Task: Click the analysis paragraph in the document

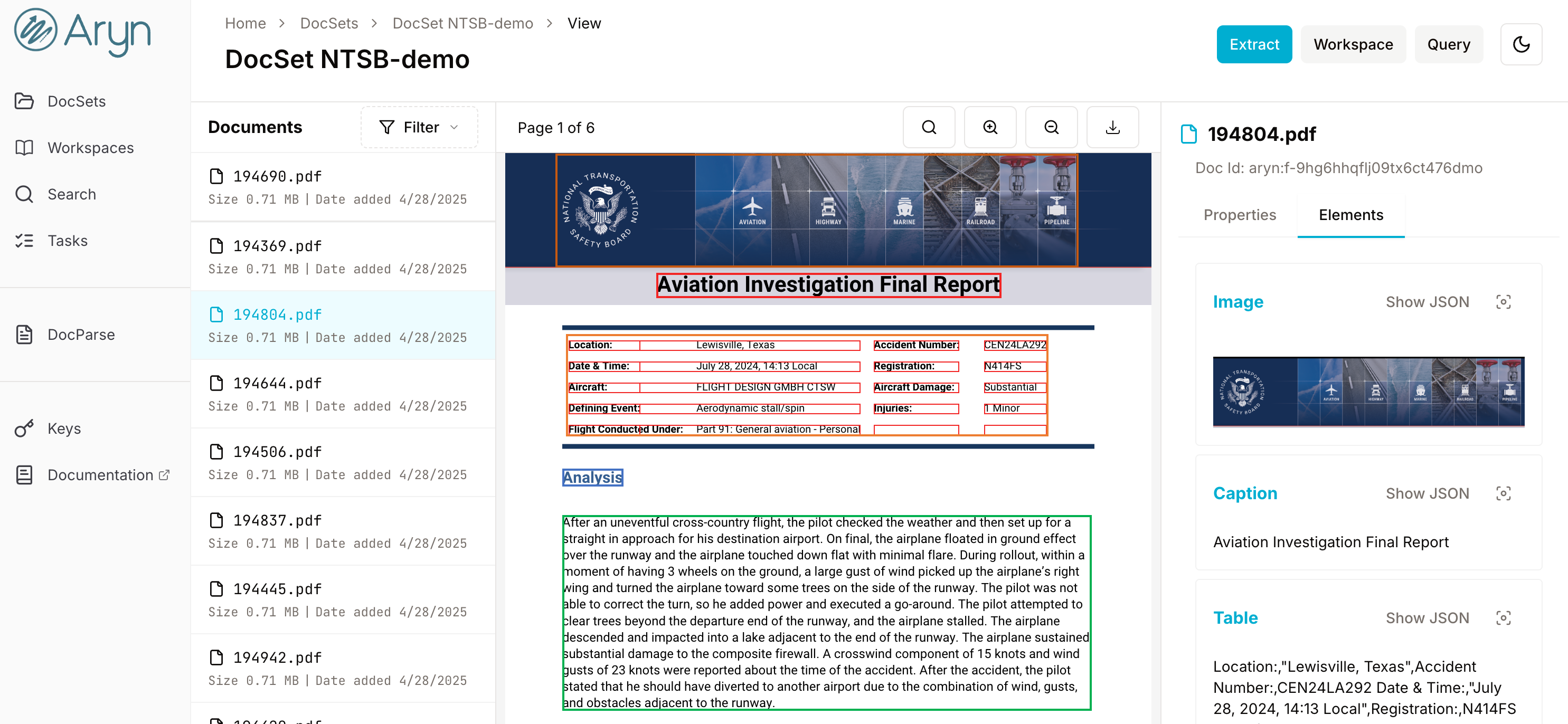Action: click(x=826, y=613)
